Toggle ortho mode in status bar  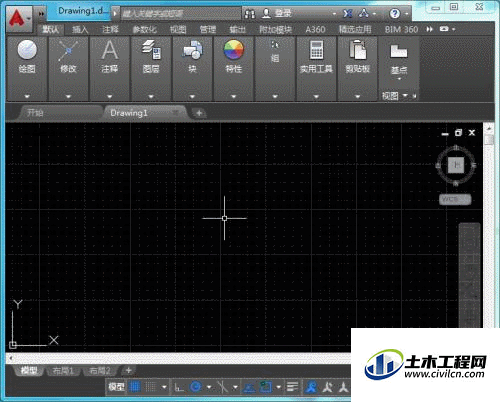pos(179,387)
